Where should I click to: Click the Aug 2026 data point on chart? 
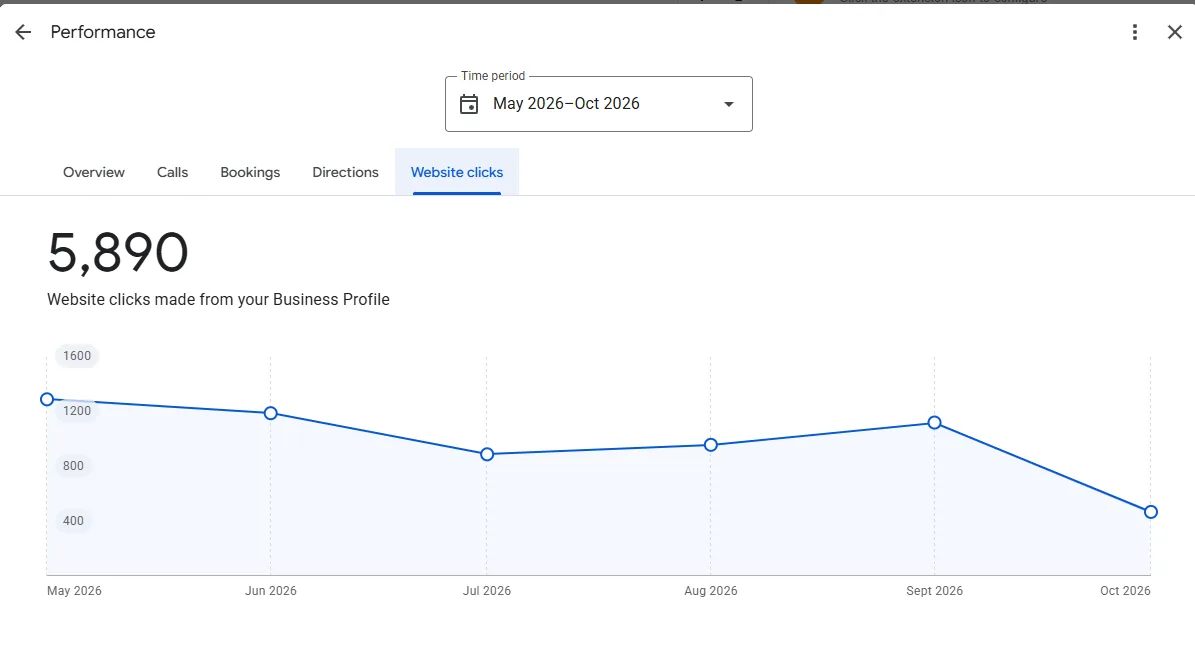[710, 445]
